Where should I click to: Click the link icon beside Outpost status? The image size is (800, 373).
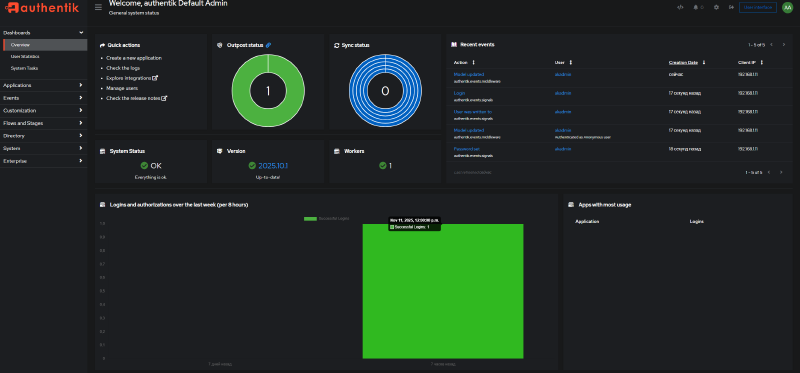(x=268, y=45)
